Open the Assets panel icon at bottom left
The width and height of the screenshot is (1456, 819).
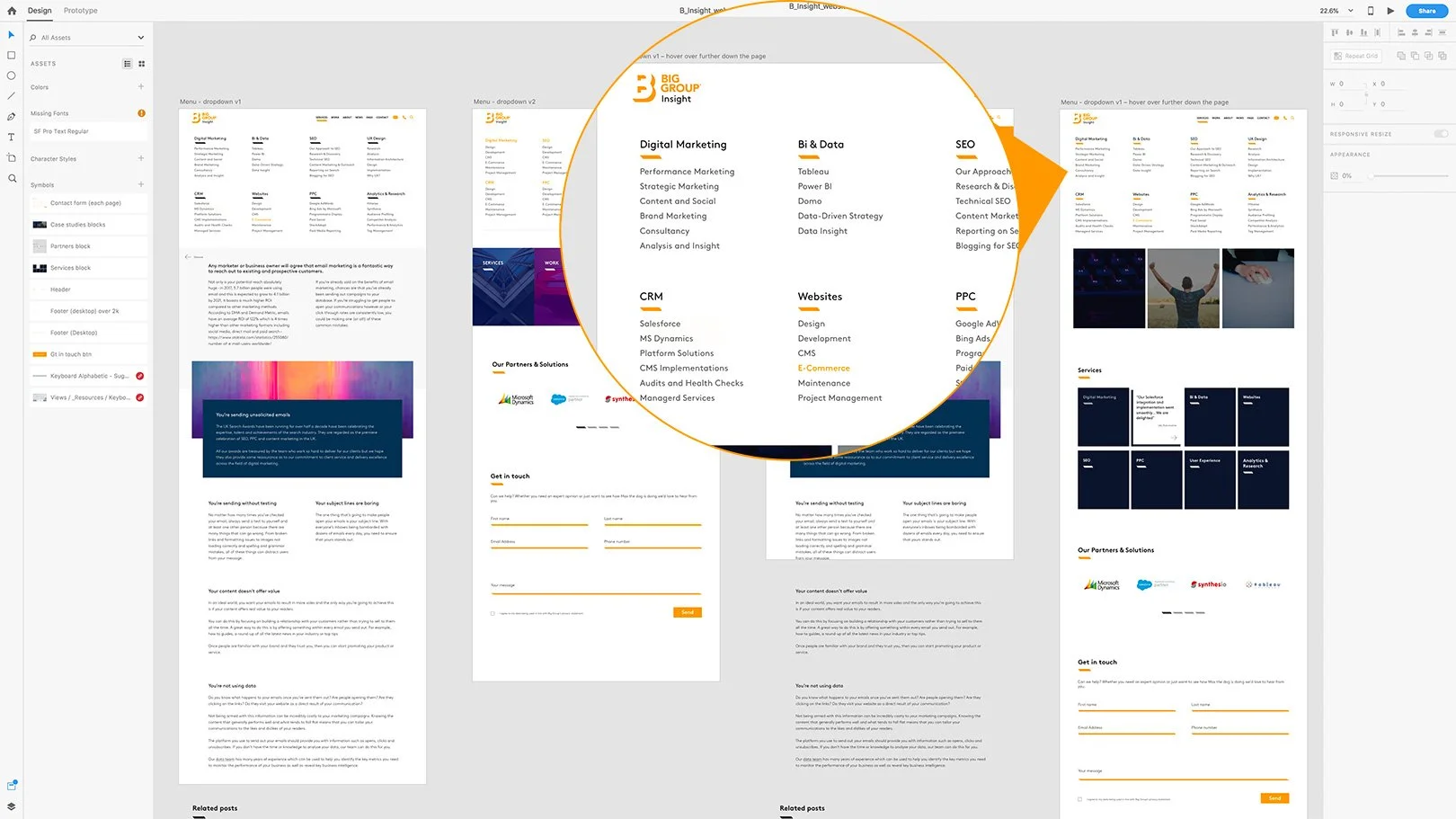12,786
